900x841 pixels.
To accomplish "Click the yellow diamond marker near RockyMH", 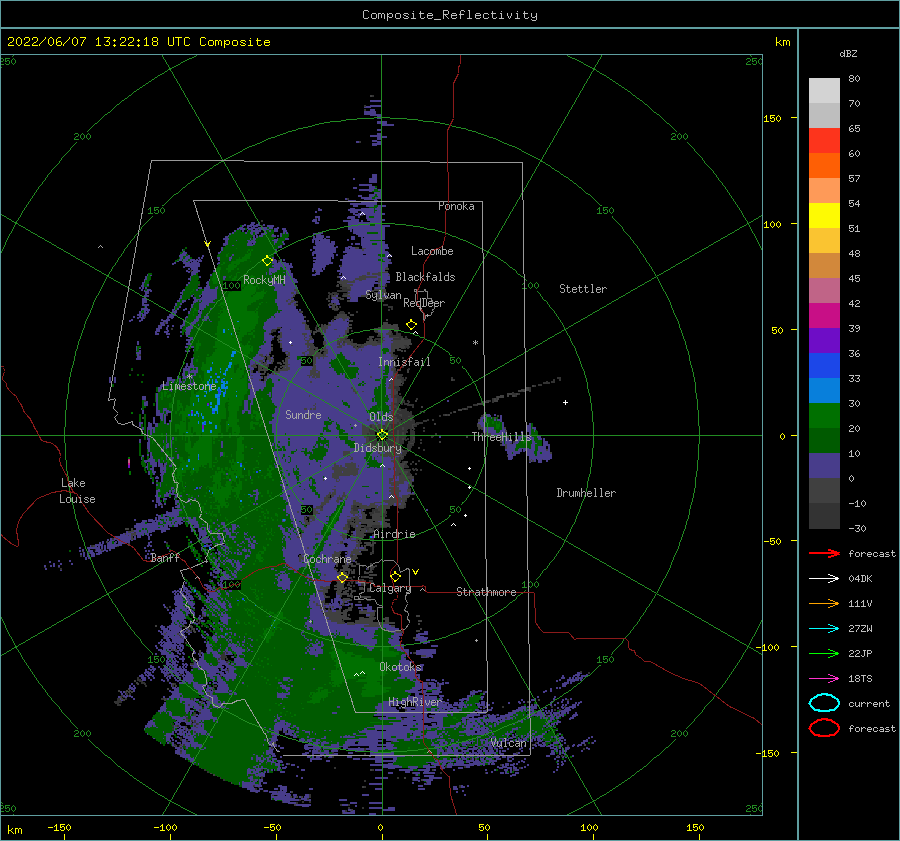I will (x=267, y=261).
